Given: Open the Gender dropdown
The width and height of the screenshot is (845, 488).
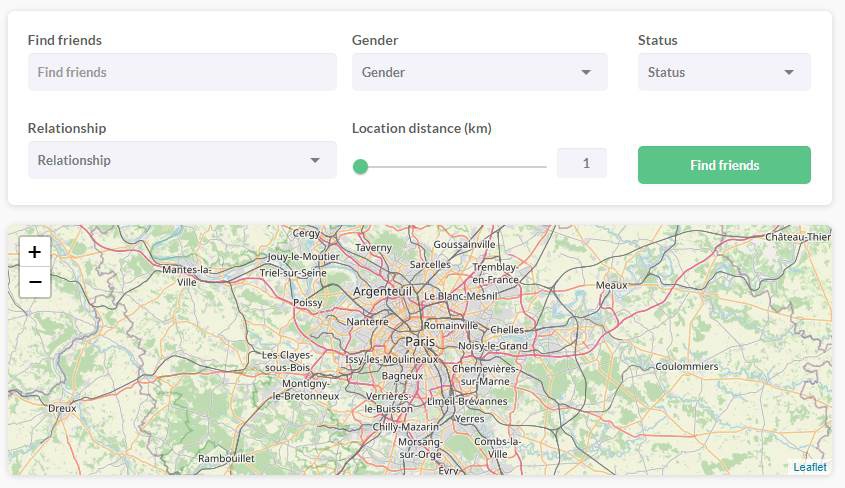Looking at the screenshot, I should (479, 72).
